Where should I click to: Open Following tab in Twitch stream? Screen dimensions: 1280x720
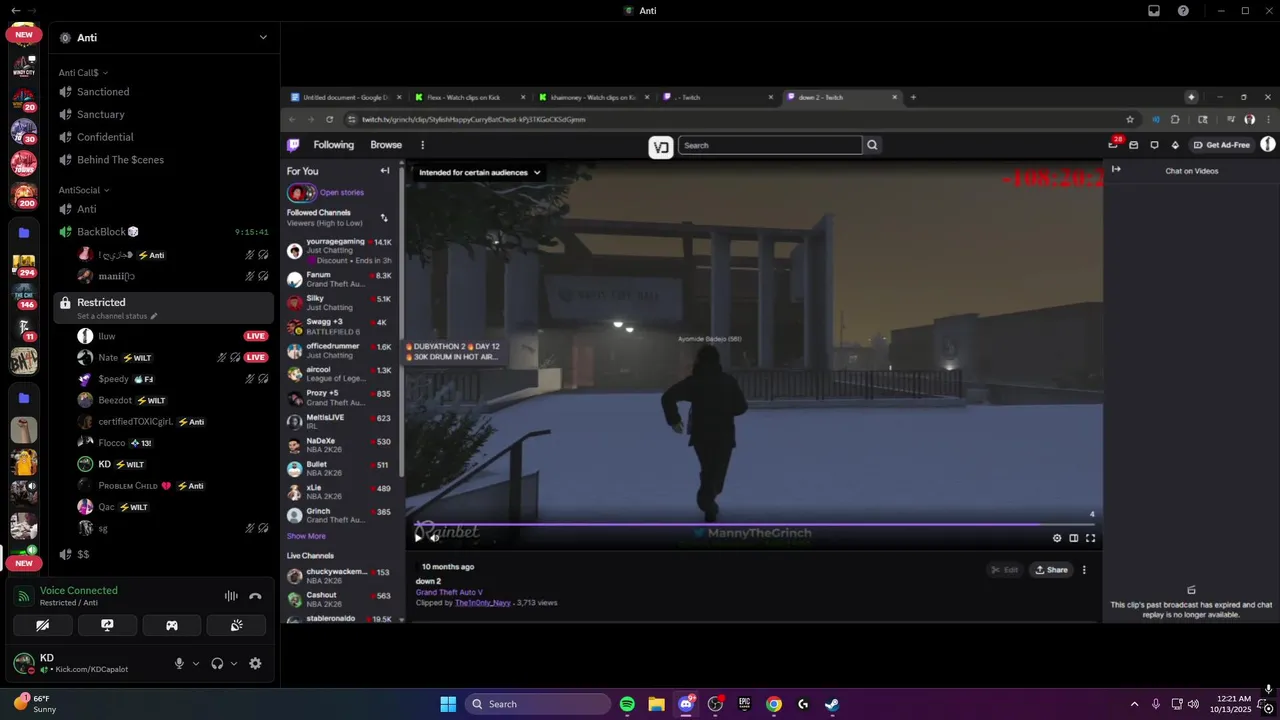[x=334, y=145]
